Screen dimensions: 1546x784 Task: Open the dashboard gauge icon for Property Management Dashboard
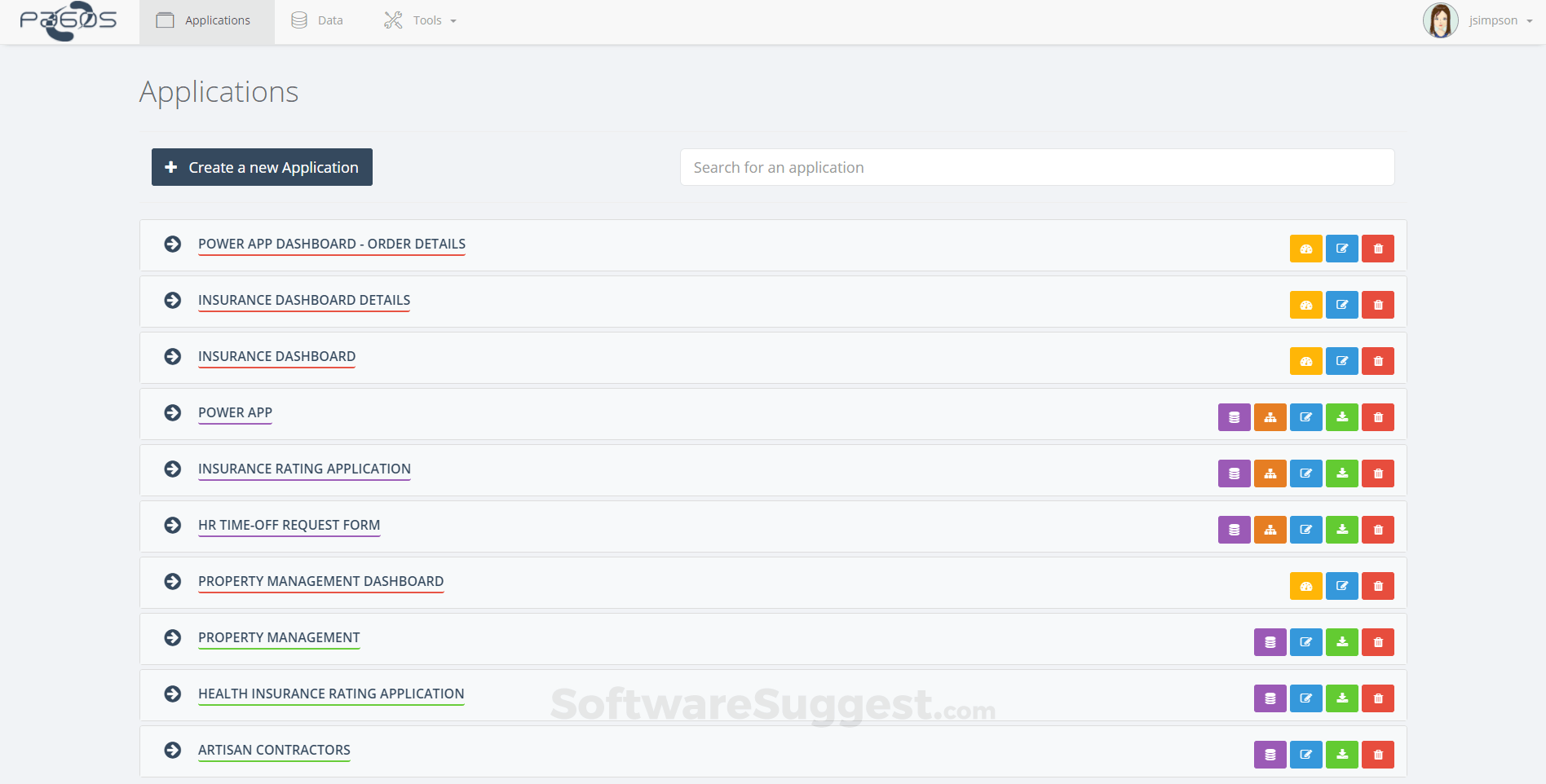pos(1305,585)
